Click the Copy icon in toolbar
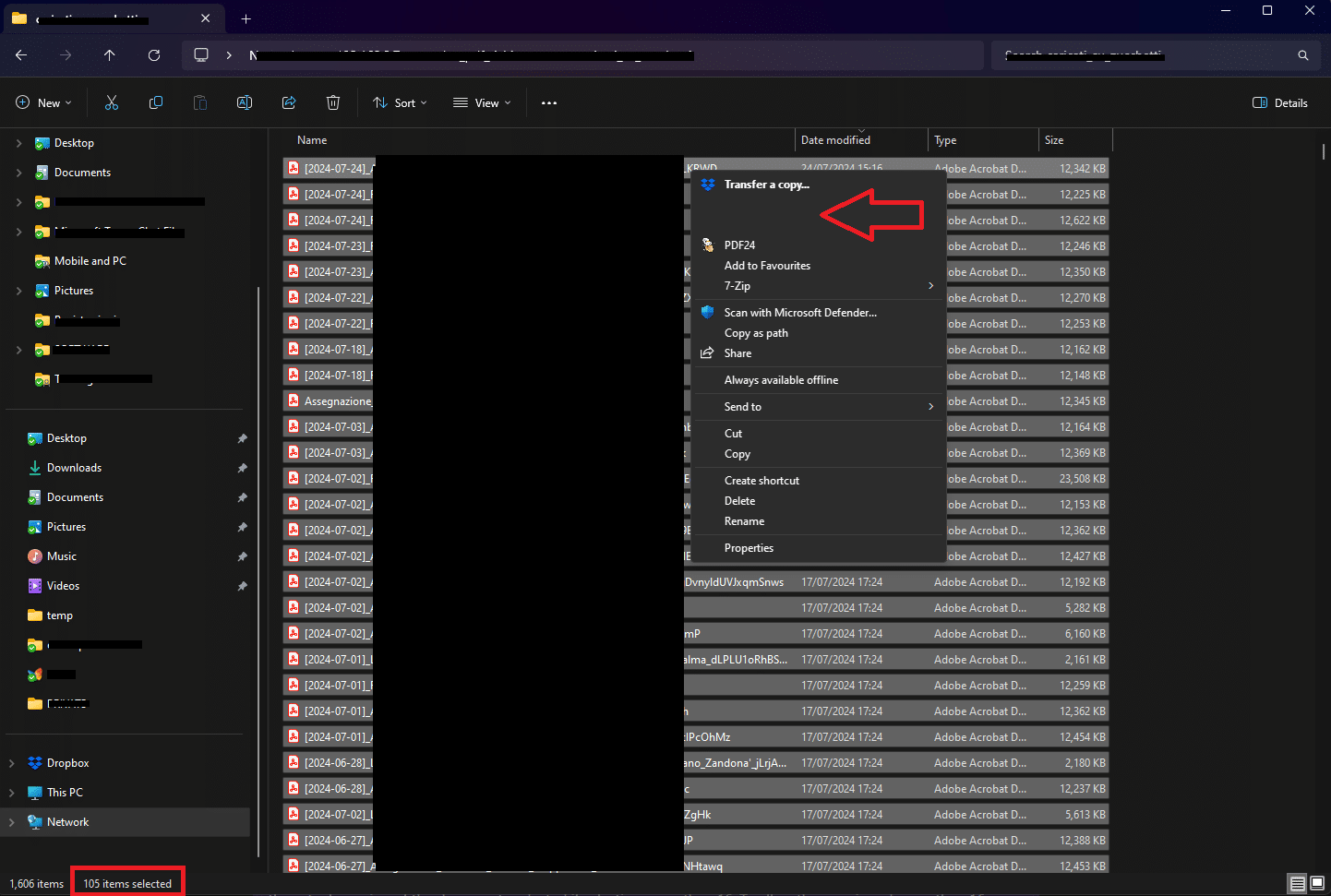Image resolution: width=1331 pixels, height=896 pixels. [156, 102]
